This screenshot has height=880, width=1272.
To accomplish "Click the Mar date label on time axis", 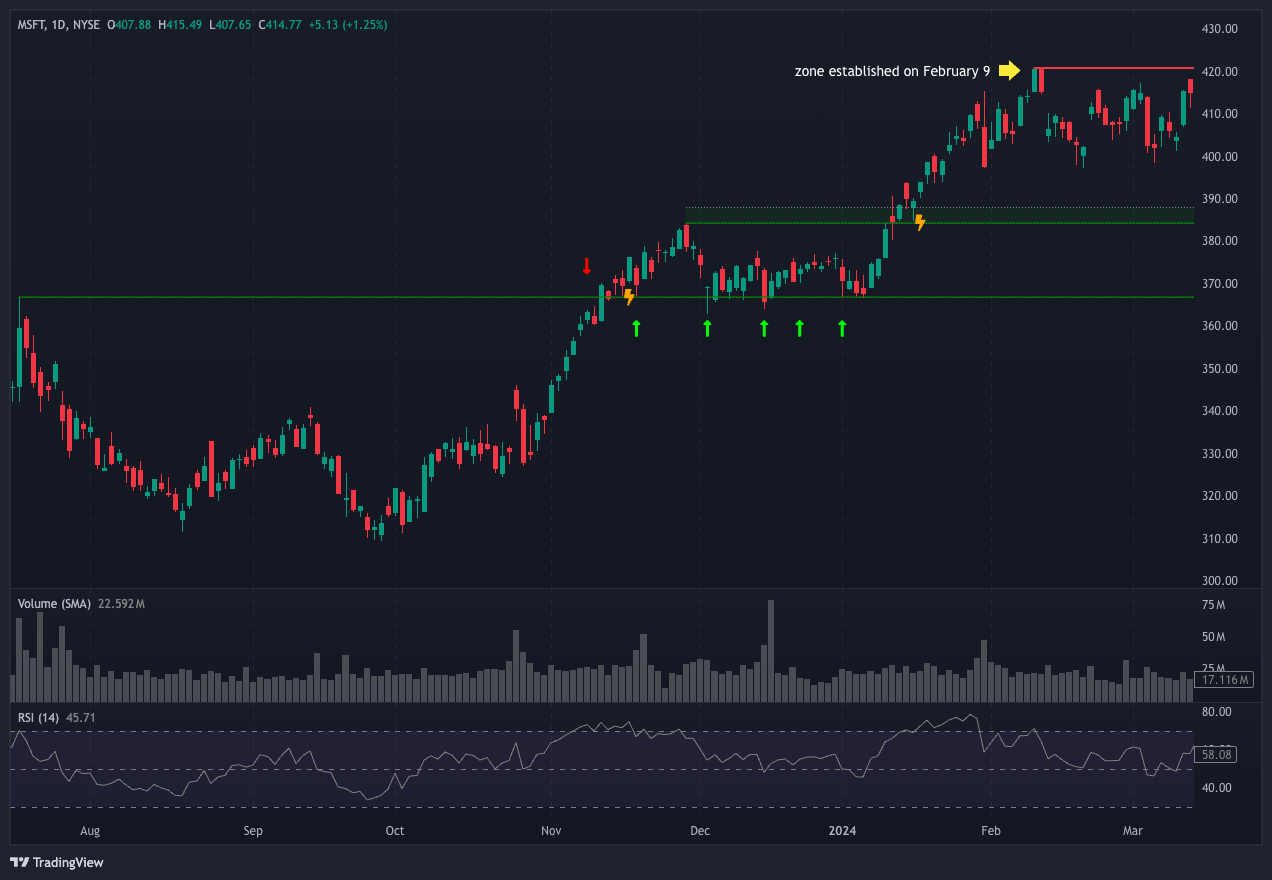I will click(1133, 831).
